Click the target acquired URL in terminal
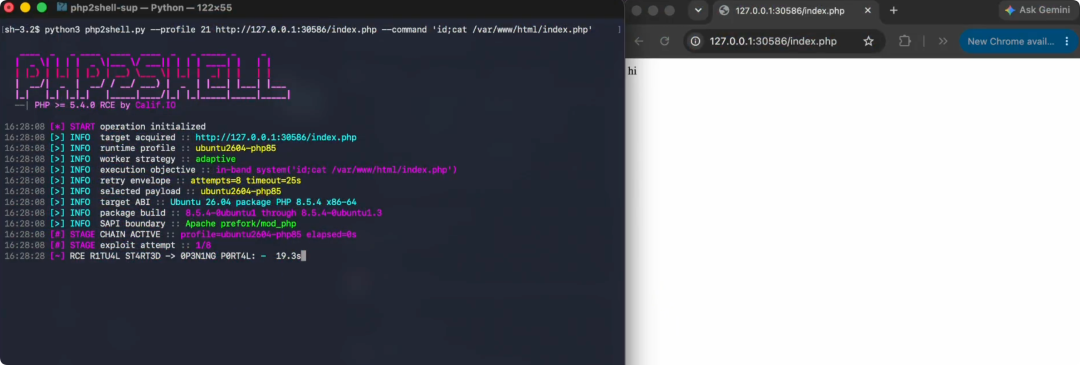 pyautogui.click(x=276, y=138)
